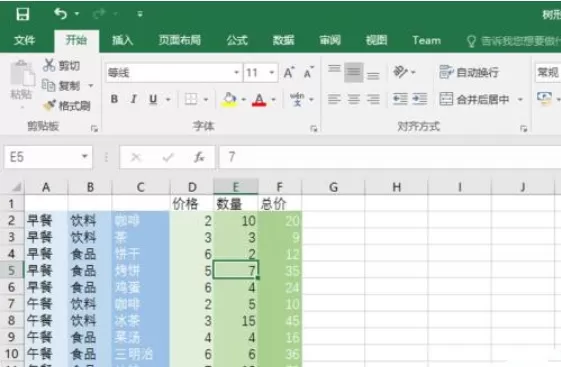This screenshot has height=367, width=561.
Task: Click 复制 copy button
Action: click(x=61, y=86)
